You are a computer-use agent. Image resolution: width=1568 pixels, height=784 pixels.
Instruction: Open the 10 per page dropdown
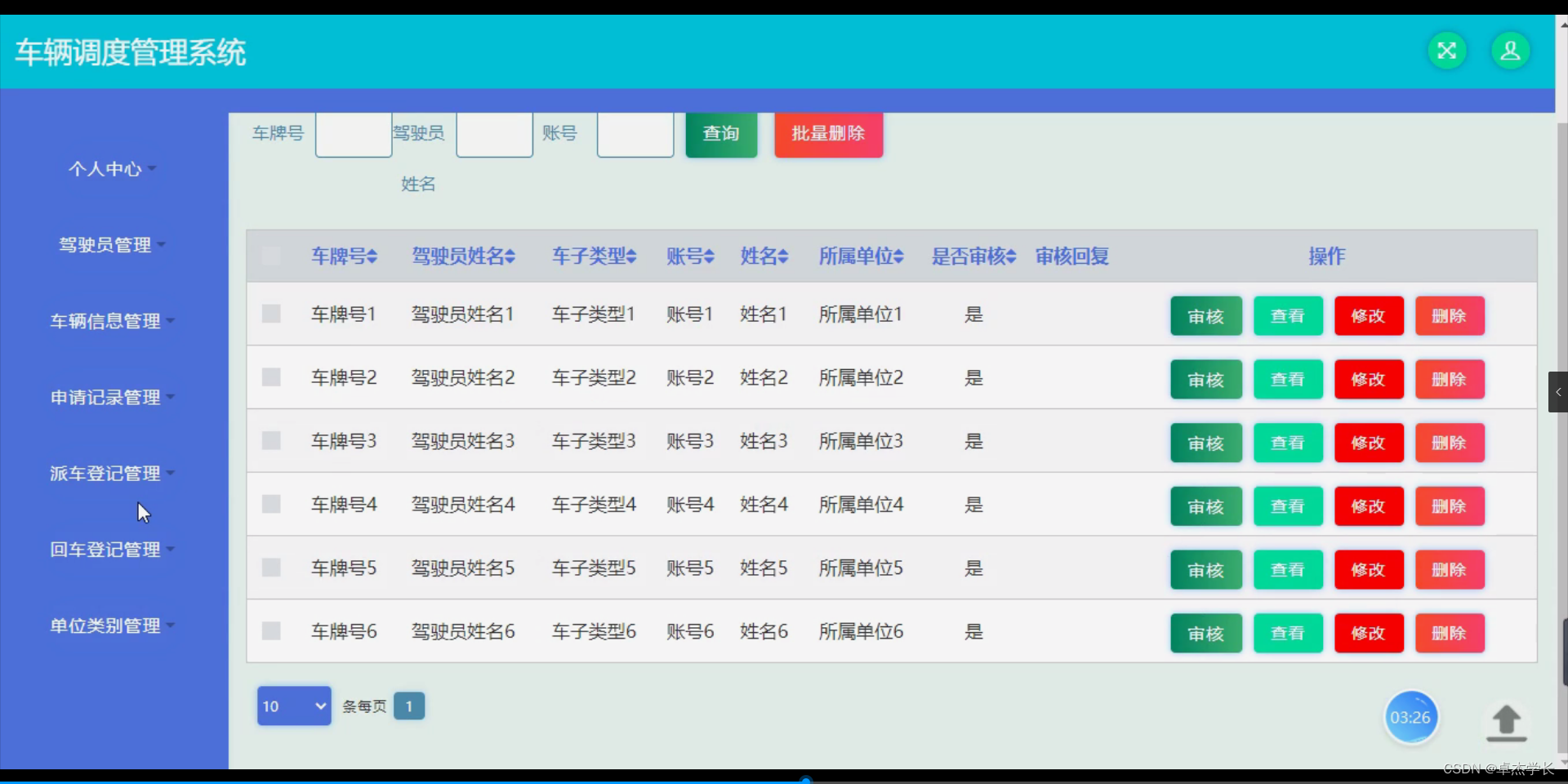[x=294, y=706]
